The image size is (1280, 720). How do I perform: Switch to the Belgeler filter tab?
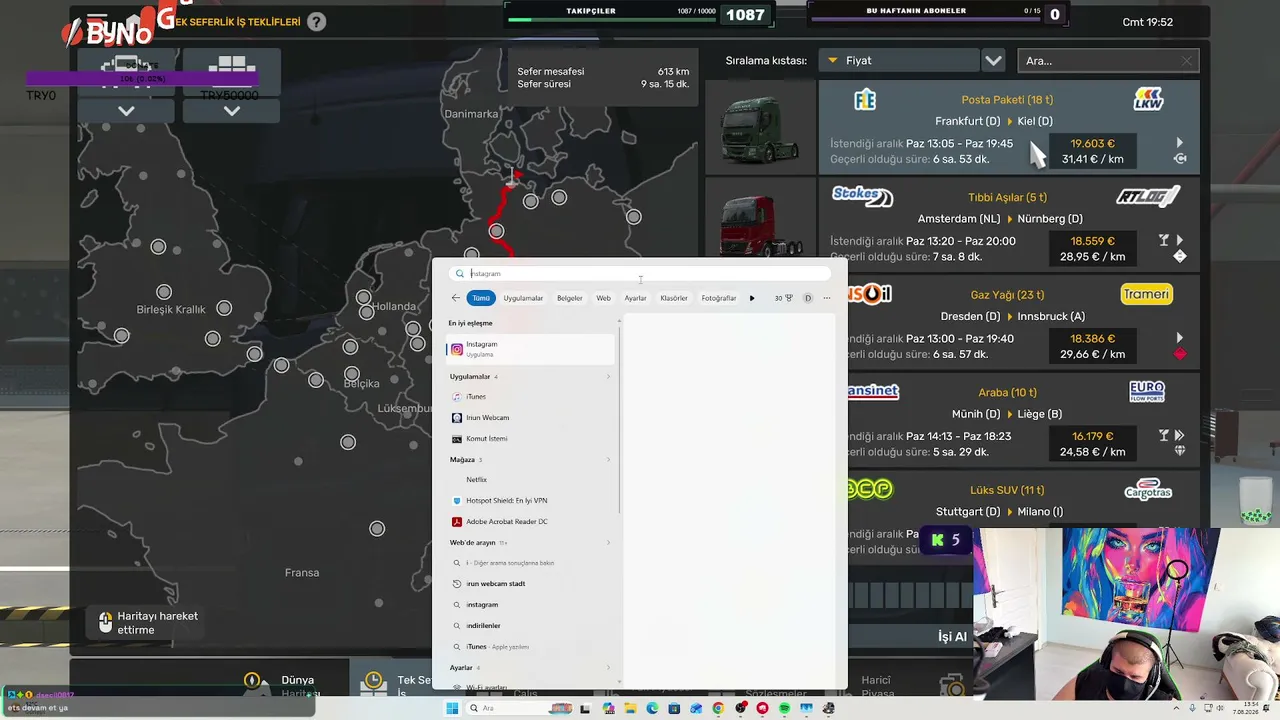pos(570,298)
